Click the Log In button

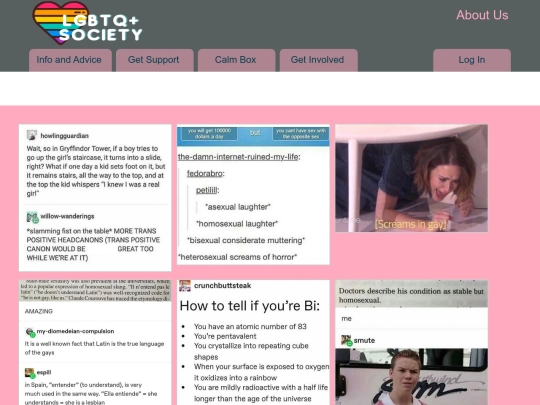472,60
